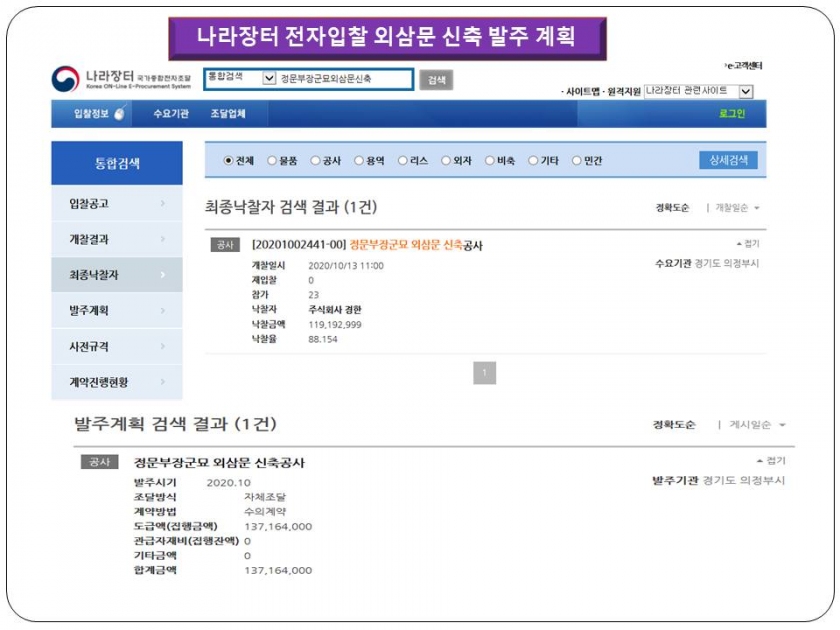Select the 외자 radio button
The height and width of the screenshot is (630, 840).
[446, 160]
